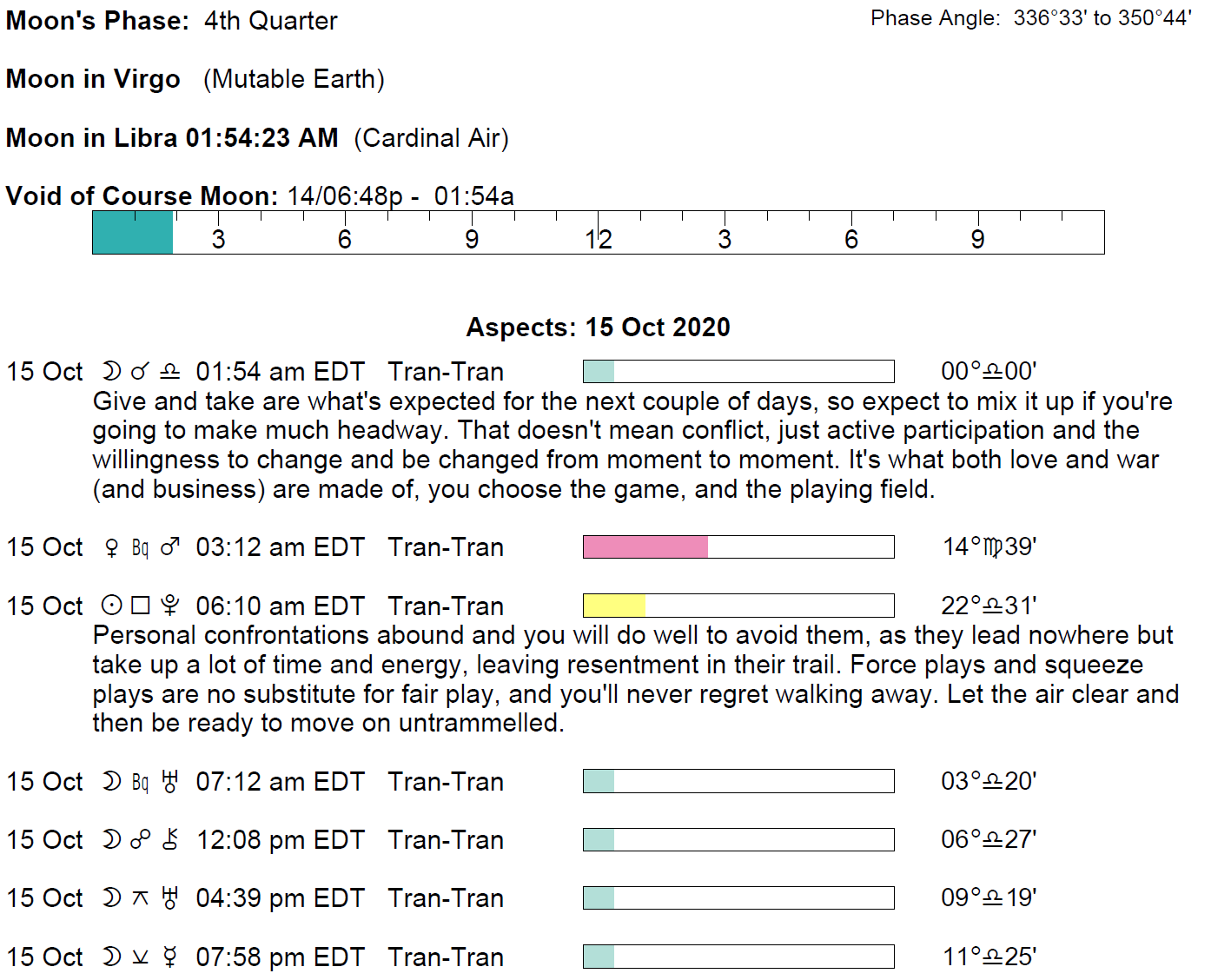
Task: Click the pink Venus-Mars aspect strength bar
Action: coord(645,547)
